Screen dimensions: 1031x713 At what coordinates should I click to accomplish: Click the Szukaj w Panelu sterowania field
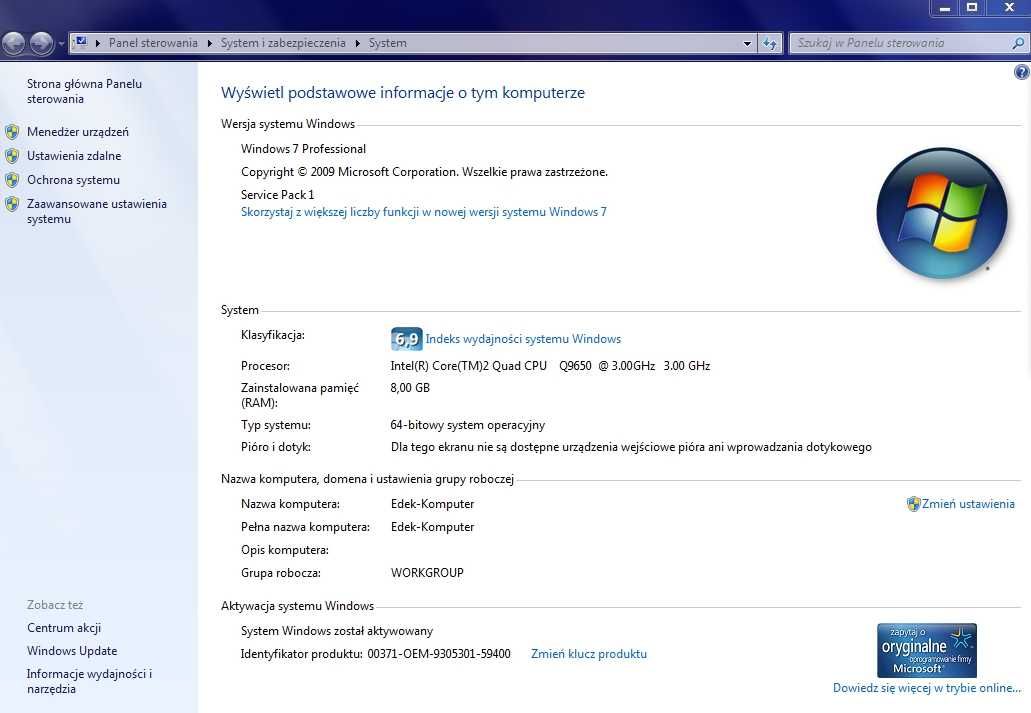901,43
